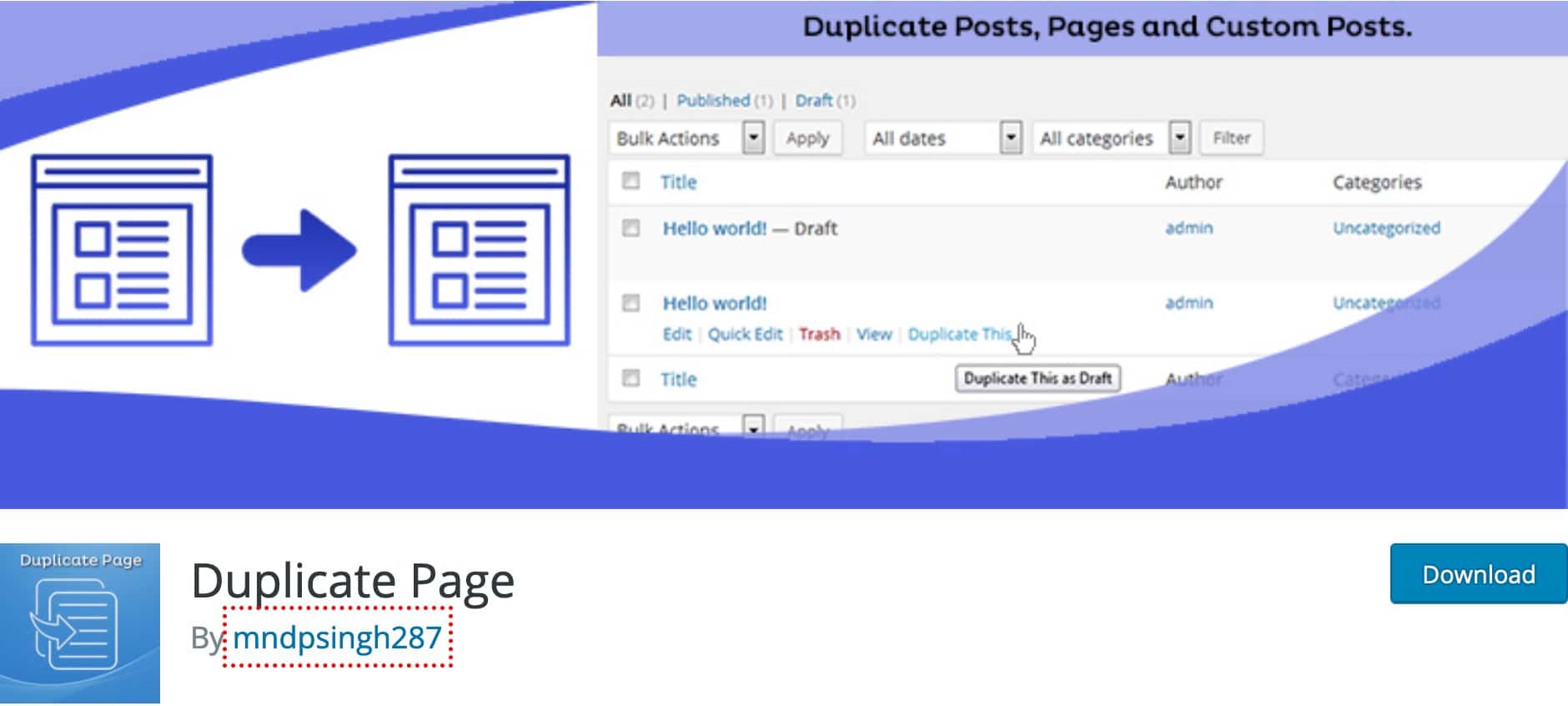Click banner heading Duplicate Posts, Pages and Custom Posts
The image size is (1568, 706).
(1107, 27)
